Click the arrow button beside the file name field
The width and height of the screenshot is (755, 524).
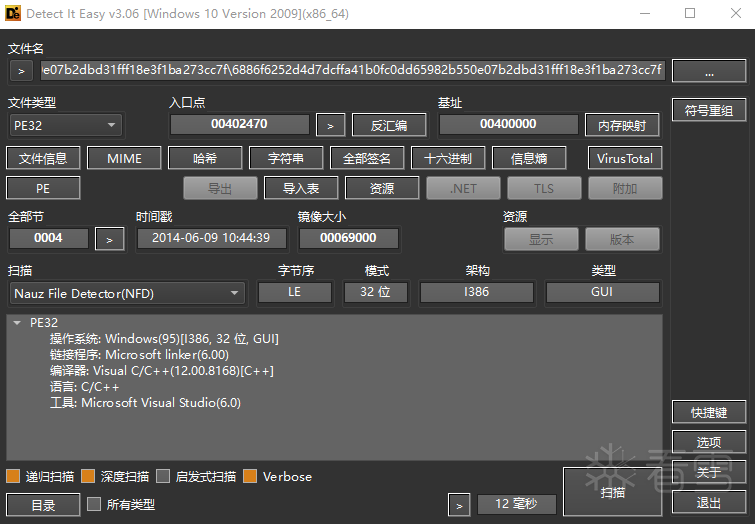[21, 71]
